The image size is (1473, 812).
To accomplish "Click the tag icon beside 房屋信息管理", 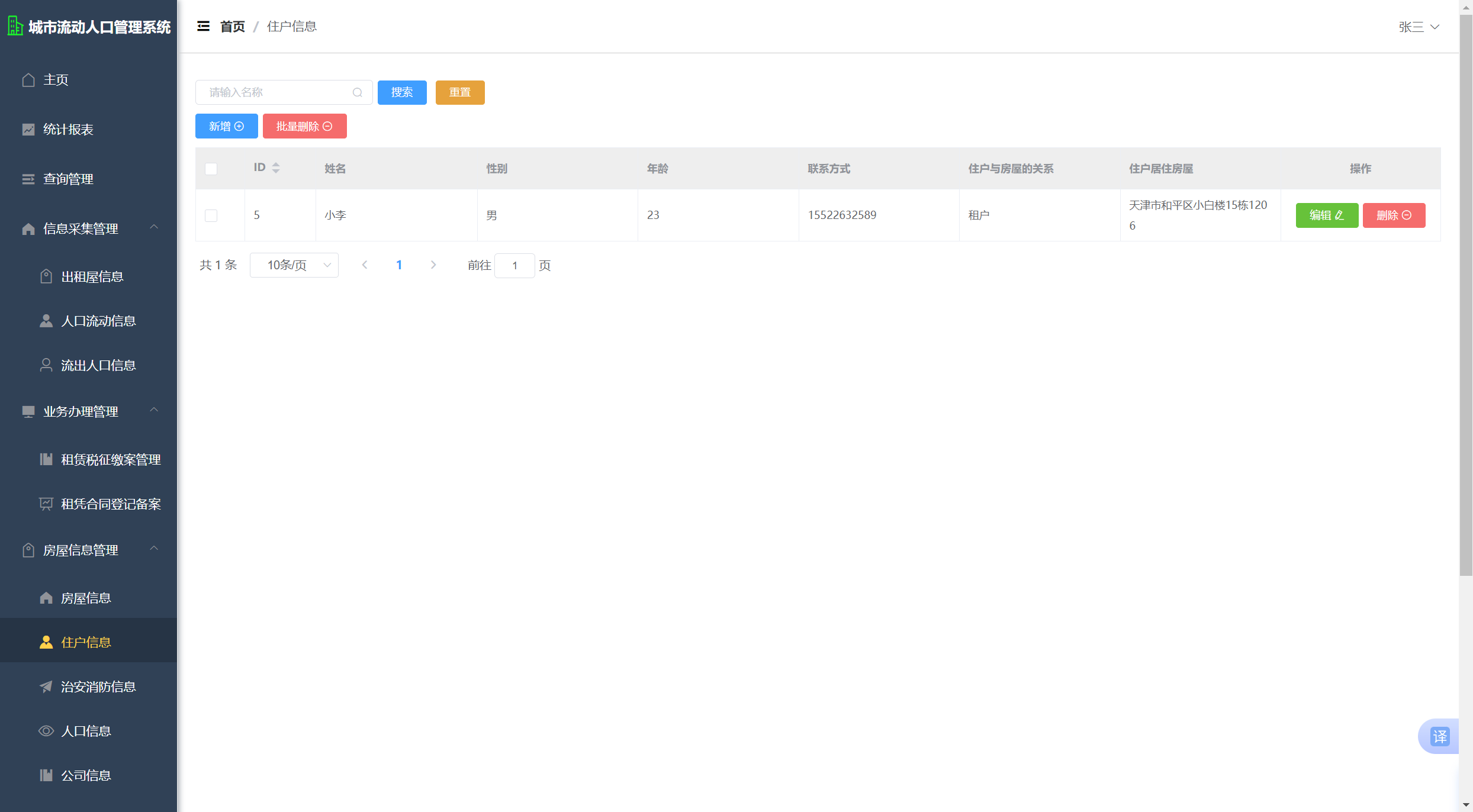I will coord(28,550).
